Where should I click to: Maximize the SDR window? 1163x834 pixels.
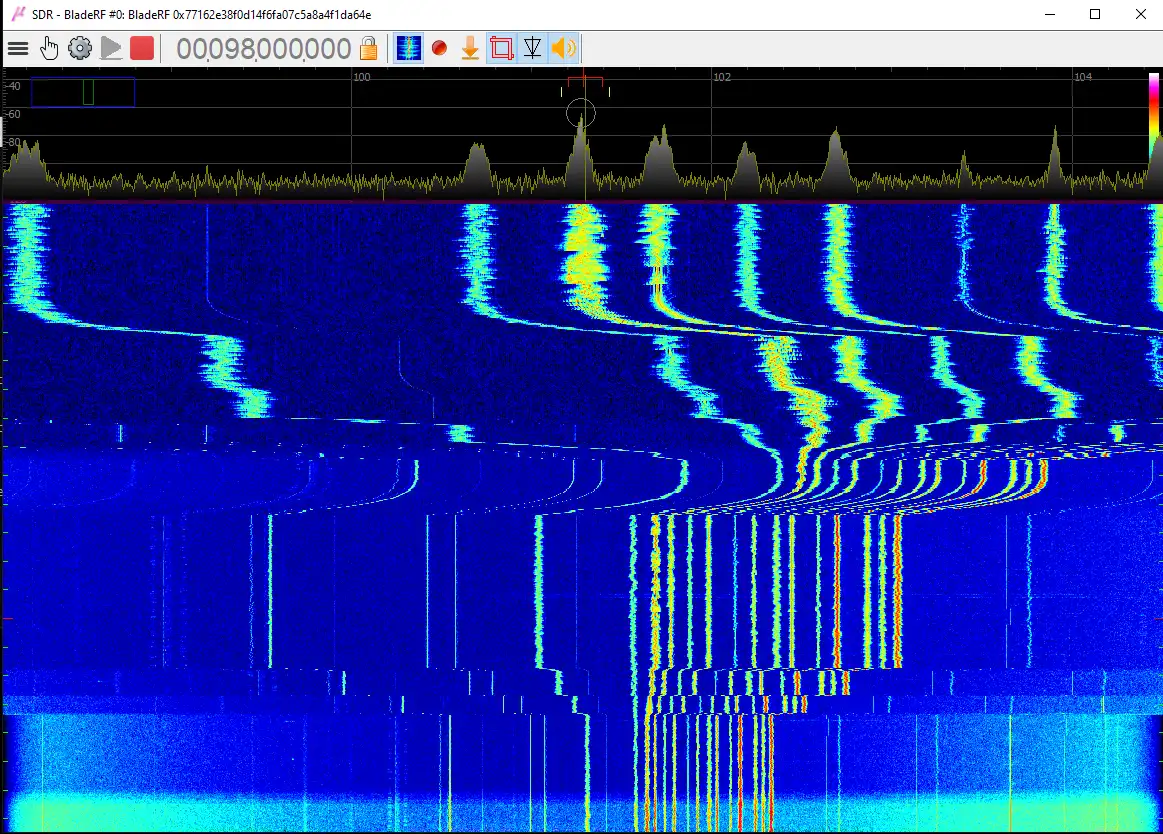coord(1095,14)
